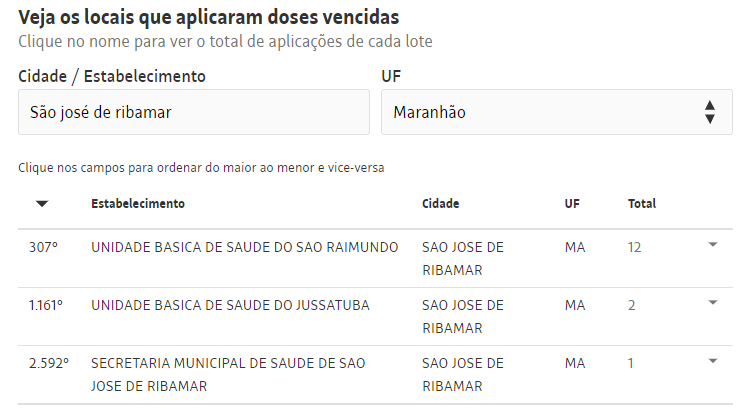The image size is (749, 413).
Task: Click the MA cell in the Sao Raimundo row
Action: click(x=575, y=247)
